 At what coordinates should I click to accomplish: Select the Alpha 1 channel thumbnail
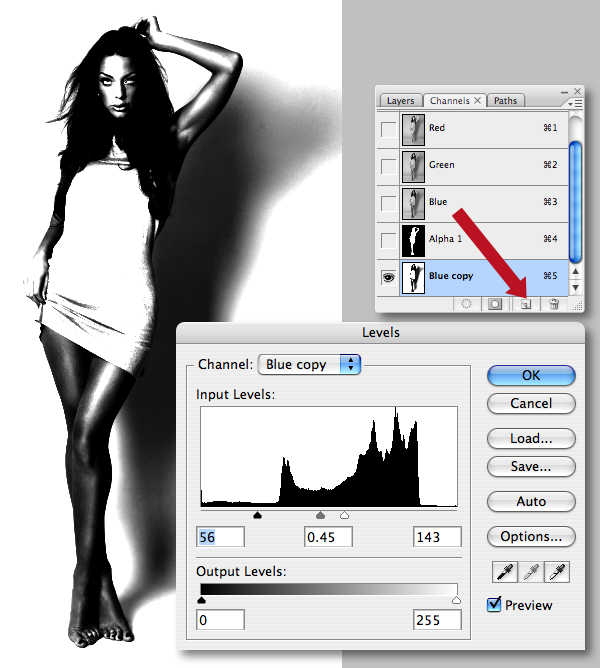(x=413, y=240)
